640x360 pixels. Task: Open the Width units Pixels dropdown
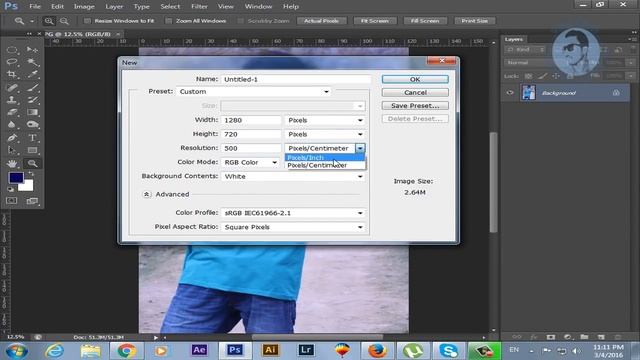pyautogui.click(x=324, y=120)
